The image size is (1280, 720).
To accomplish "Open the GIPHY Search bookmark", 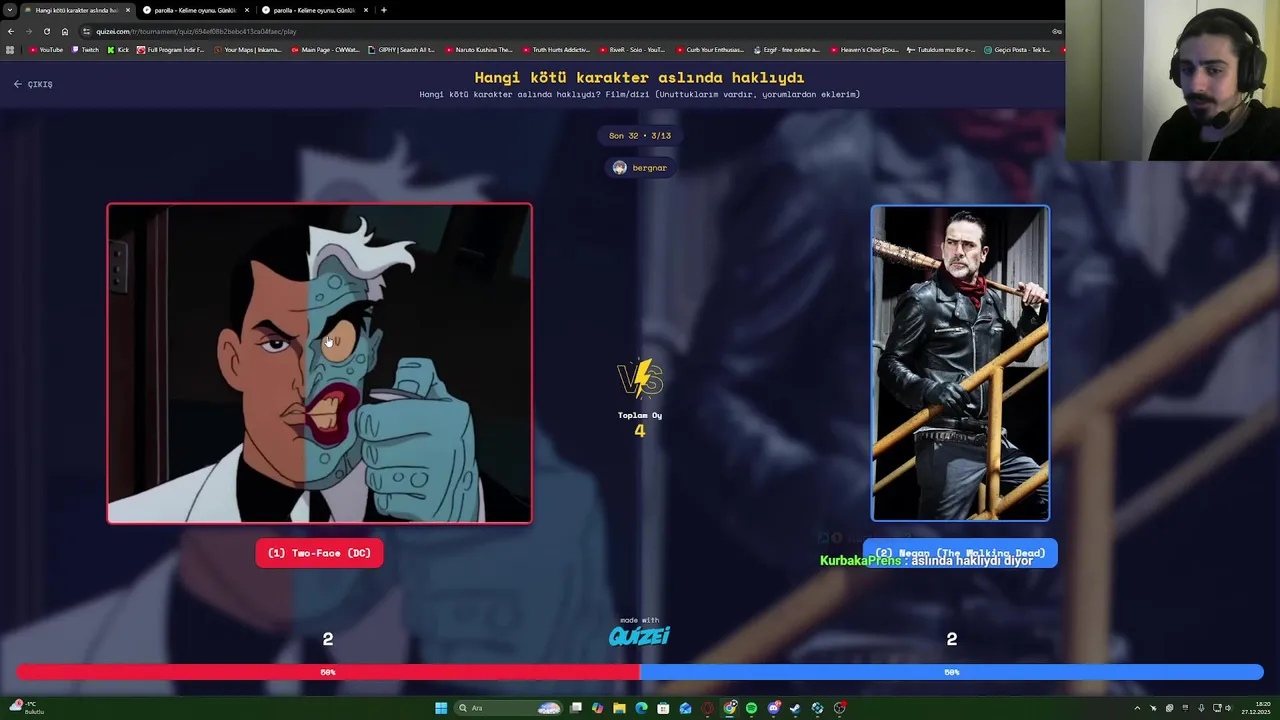I will click(x=401, y=50).
